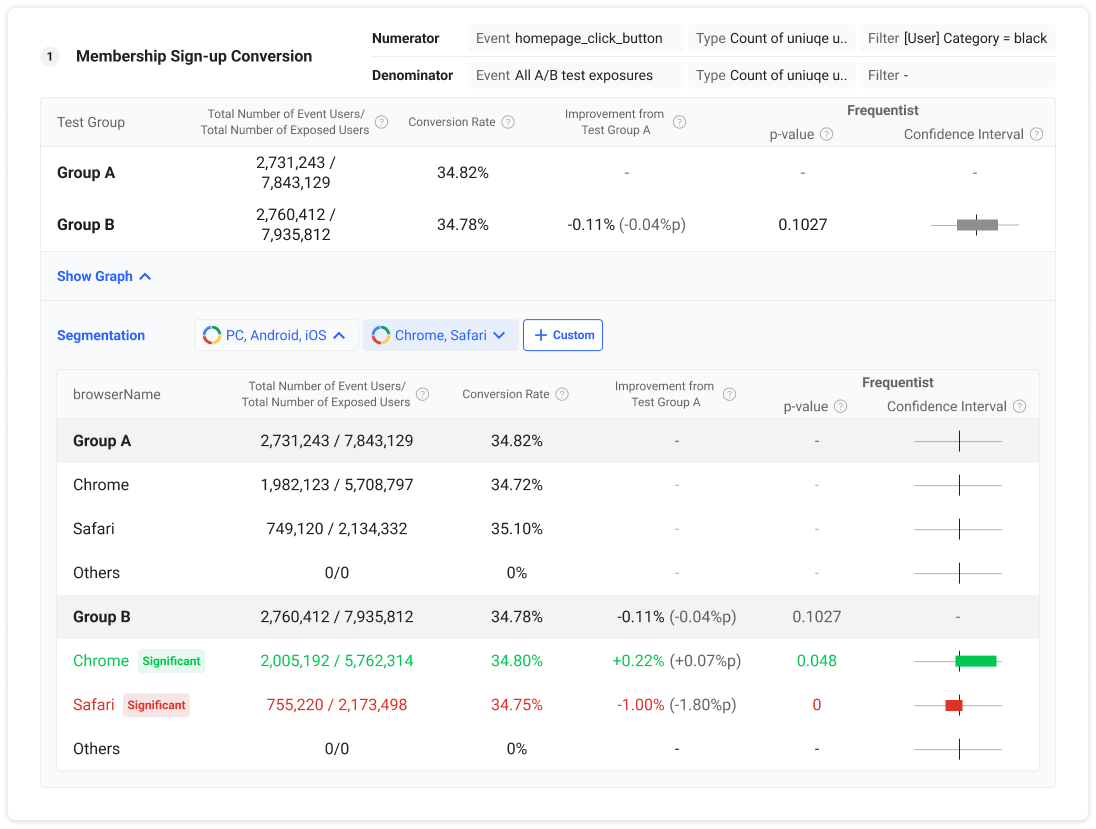1096x829 pixels.
Task: Click help icon next to segmentation p-value header
Action: pos(841,407)
